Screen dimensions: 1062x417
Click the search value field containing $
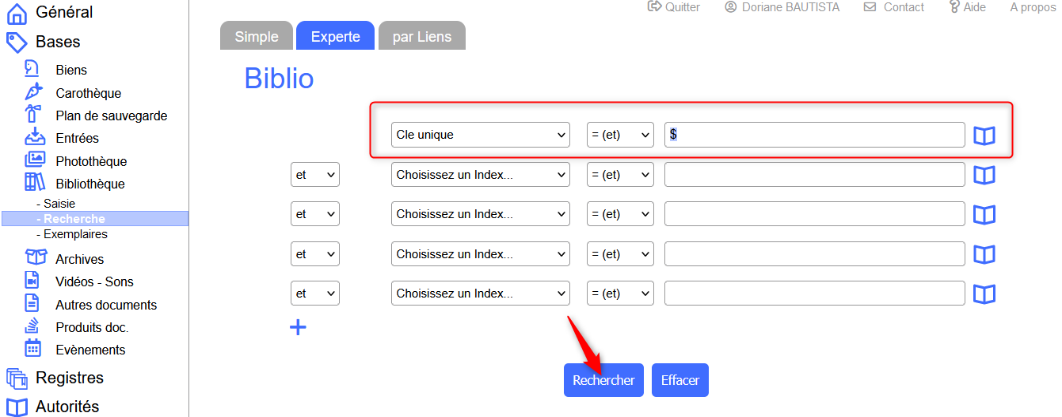click(814, 134)
